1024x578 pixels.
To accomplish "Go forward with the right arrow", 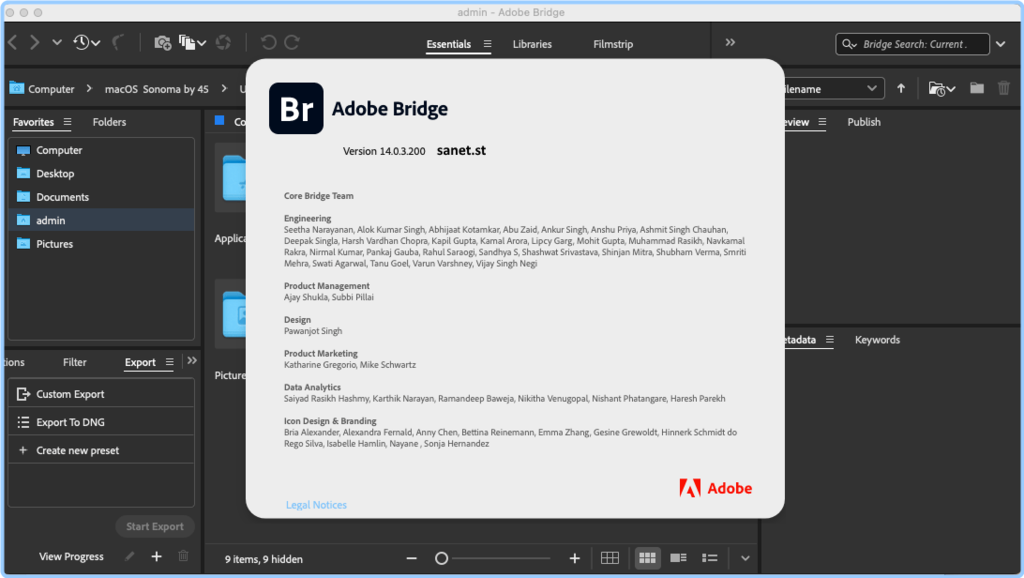I will tap(35, 42).
